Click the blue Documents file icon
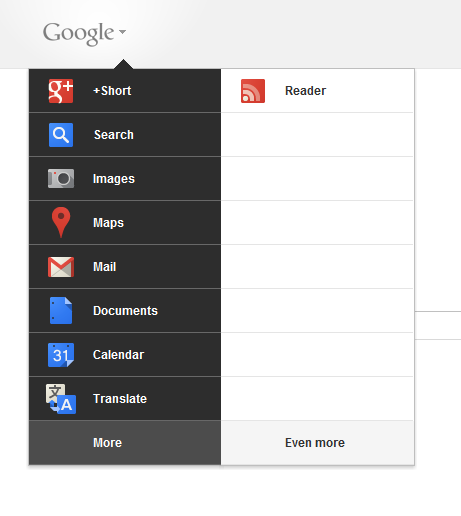 pos(61,310)
